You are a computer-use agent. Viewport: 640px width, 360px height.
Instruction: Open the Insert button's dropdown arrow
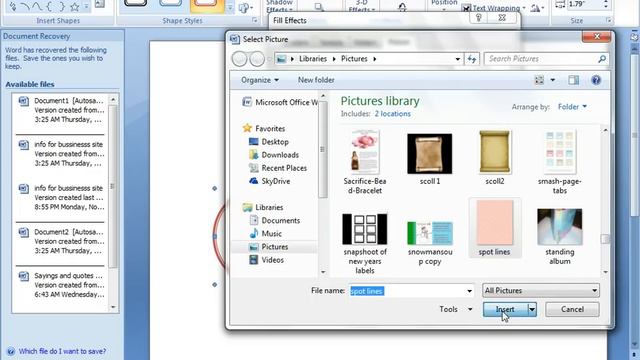coord(532,309)
